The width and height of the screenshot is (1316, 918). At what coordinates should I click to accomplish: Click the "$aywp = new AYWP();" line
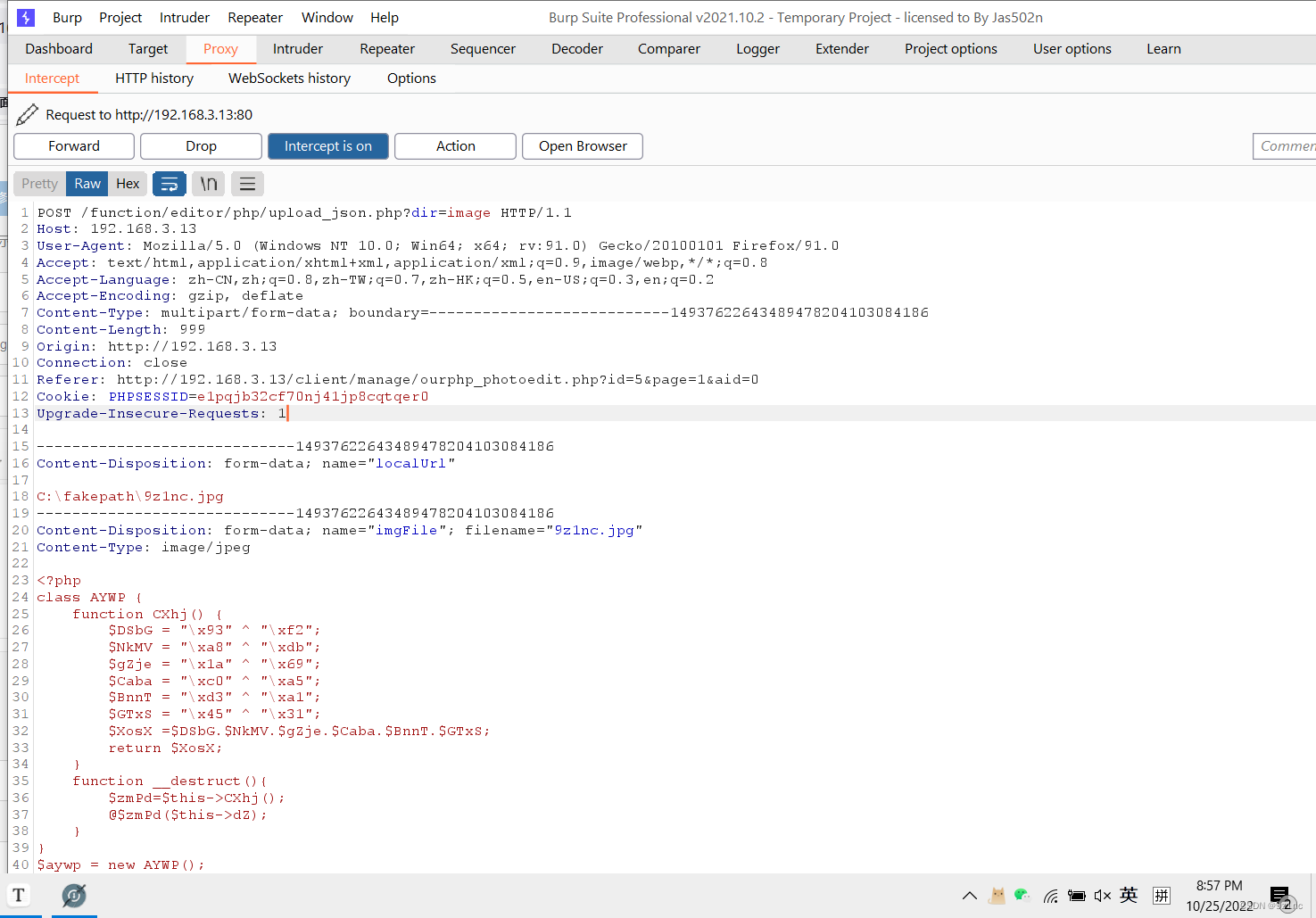120,864
